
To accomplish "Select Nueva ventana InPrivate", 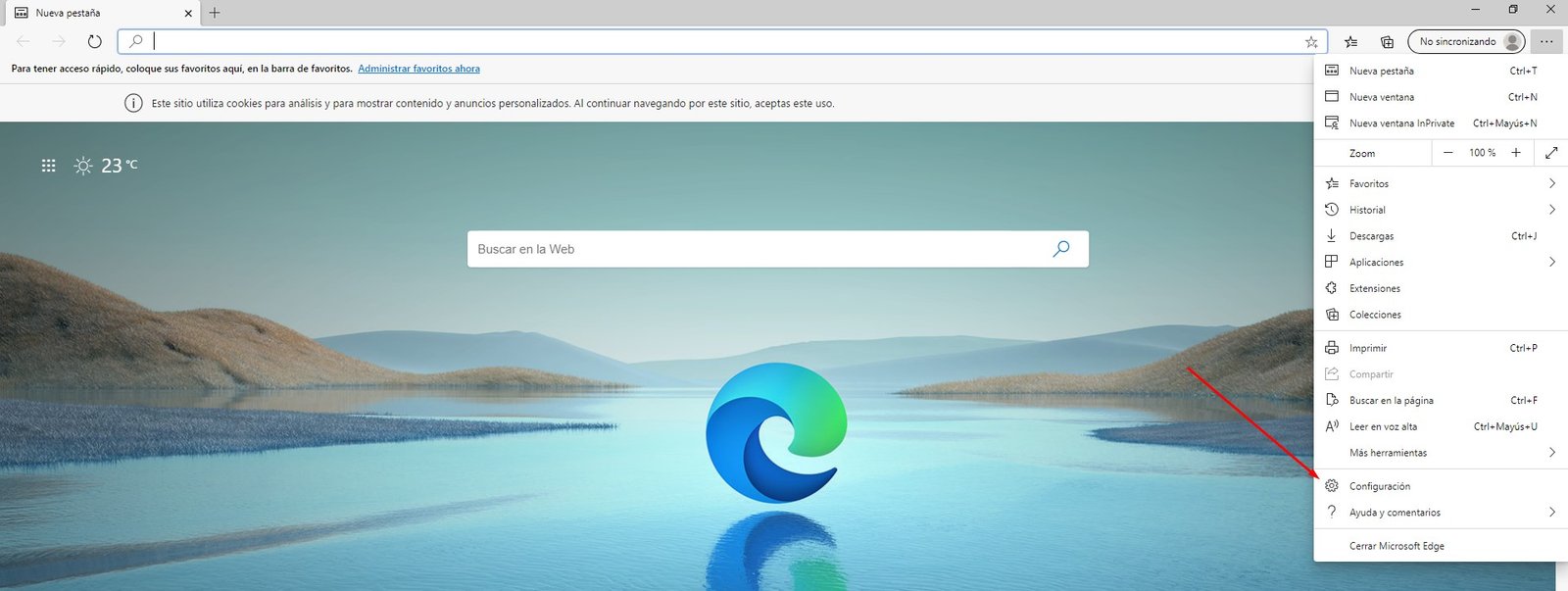I will coord(1401,123).
